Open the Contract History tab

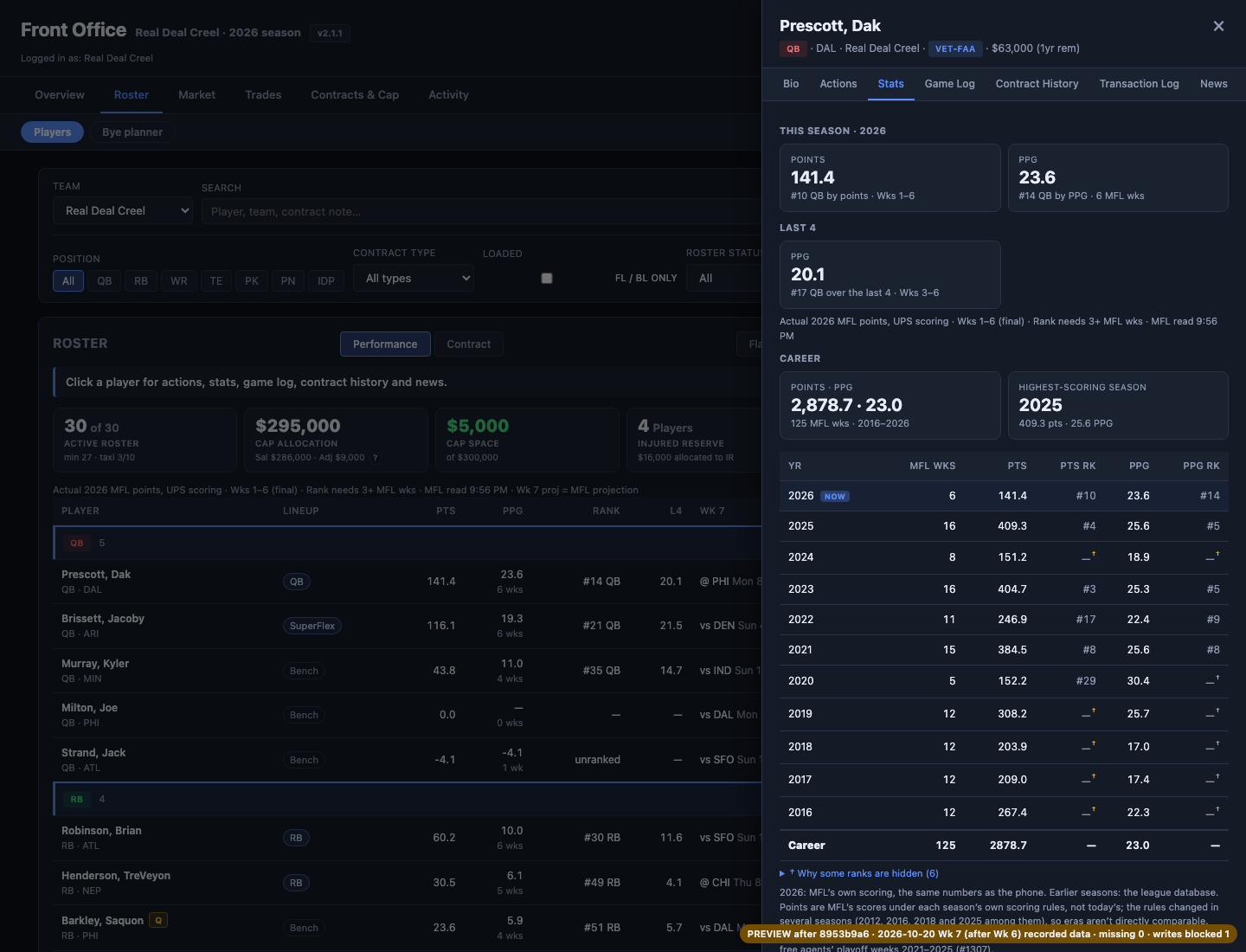1037,84
